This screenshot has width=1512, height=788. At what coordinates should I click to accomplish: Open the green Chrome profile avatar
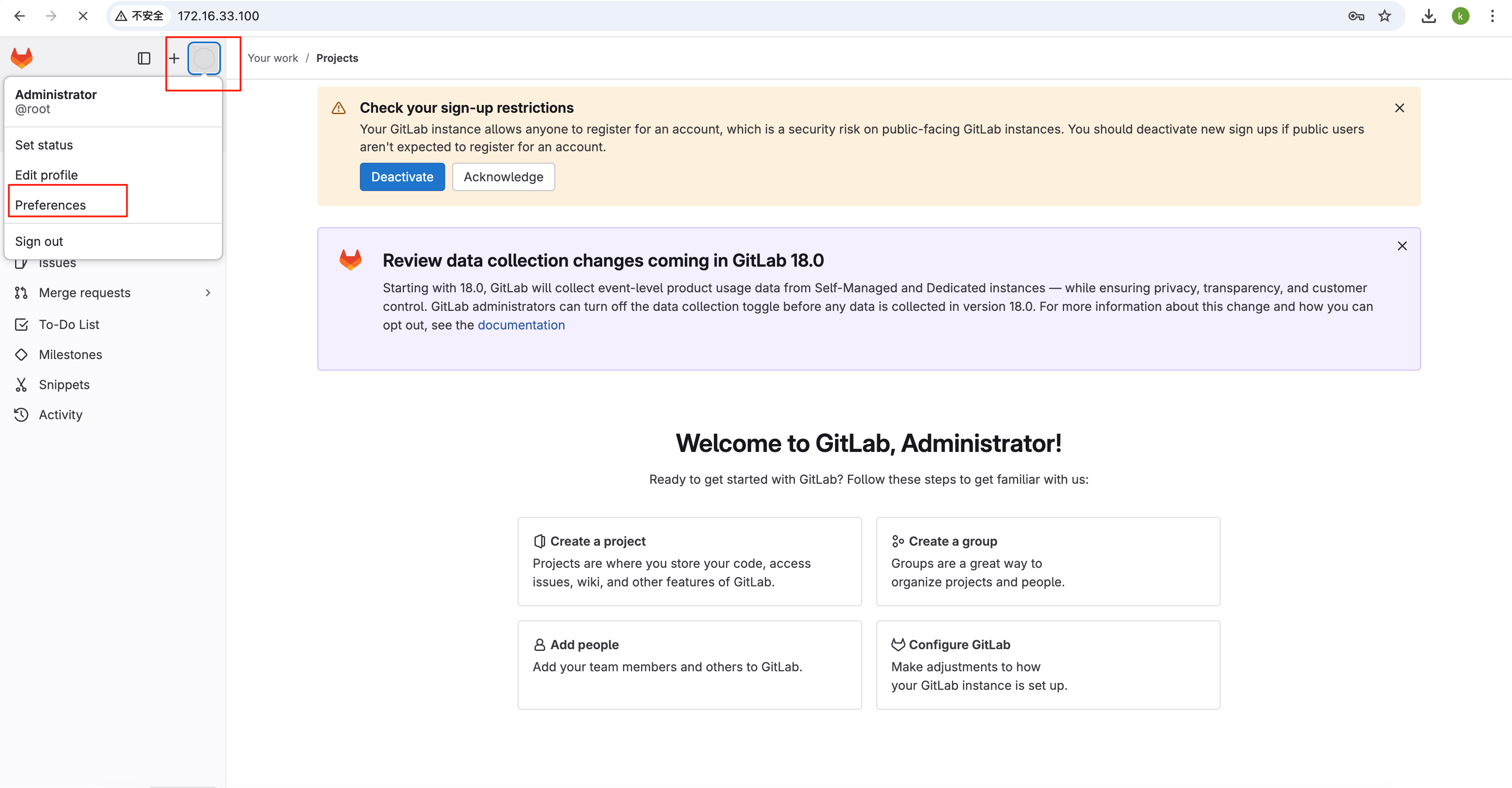pos(1460,16)
